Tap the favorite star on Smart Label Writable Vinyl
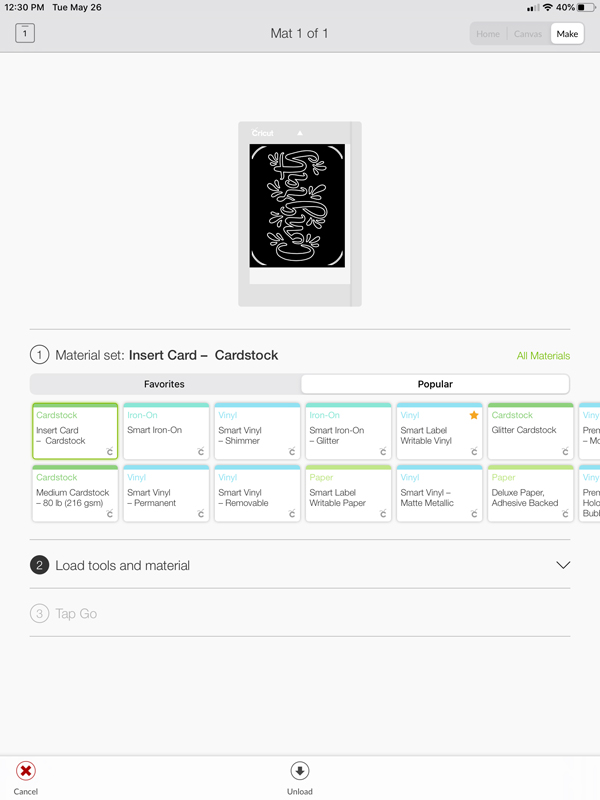 [x=474, y=415]
